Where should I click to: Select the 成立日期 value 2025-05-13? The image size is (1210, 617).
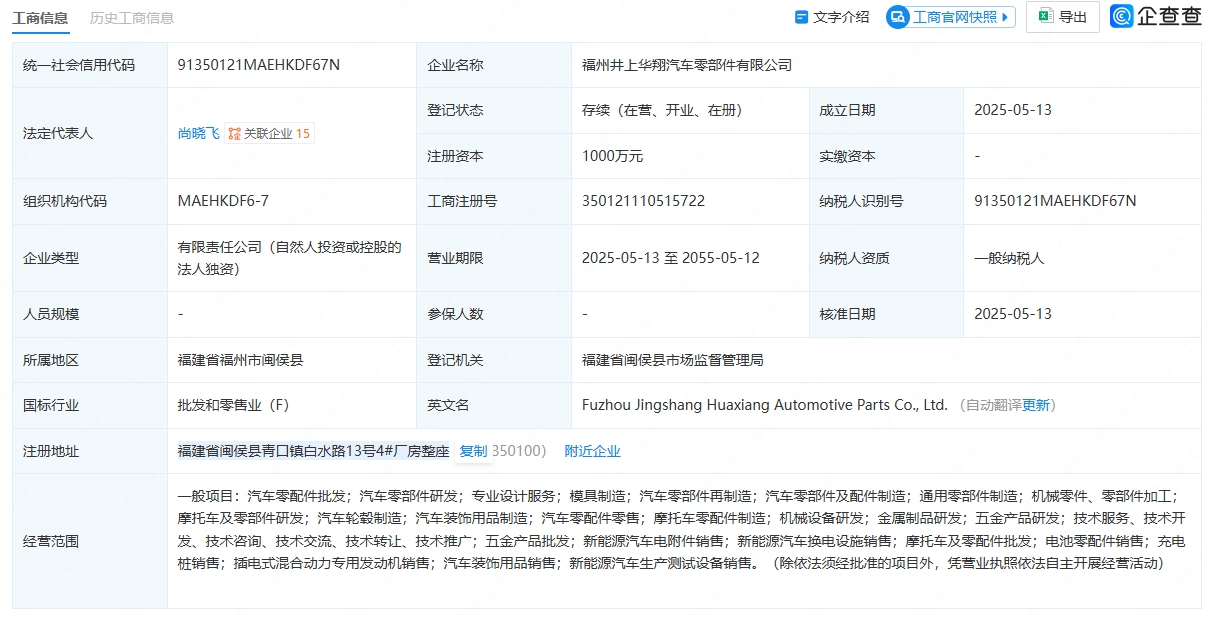point(1013,110)
